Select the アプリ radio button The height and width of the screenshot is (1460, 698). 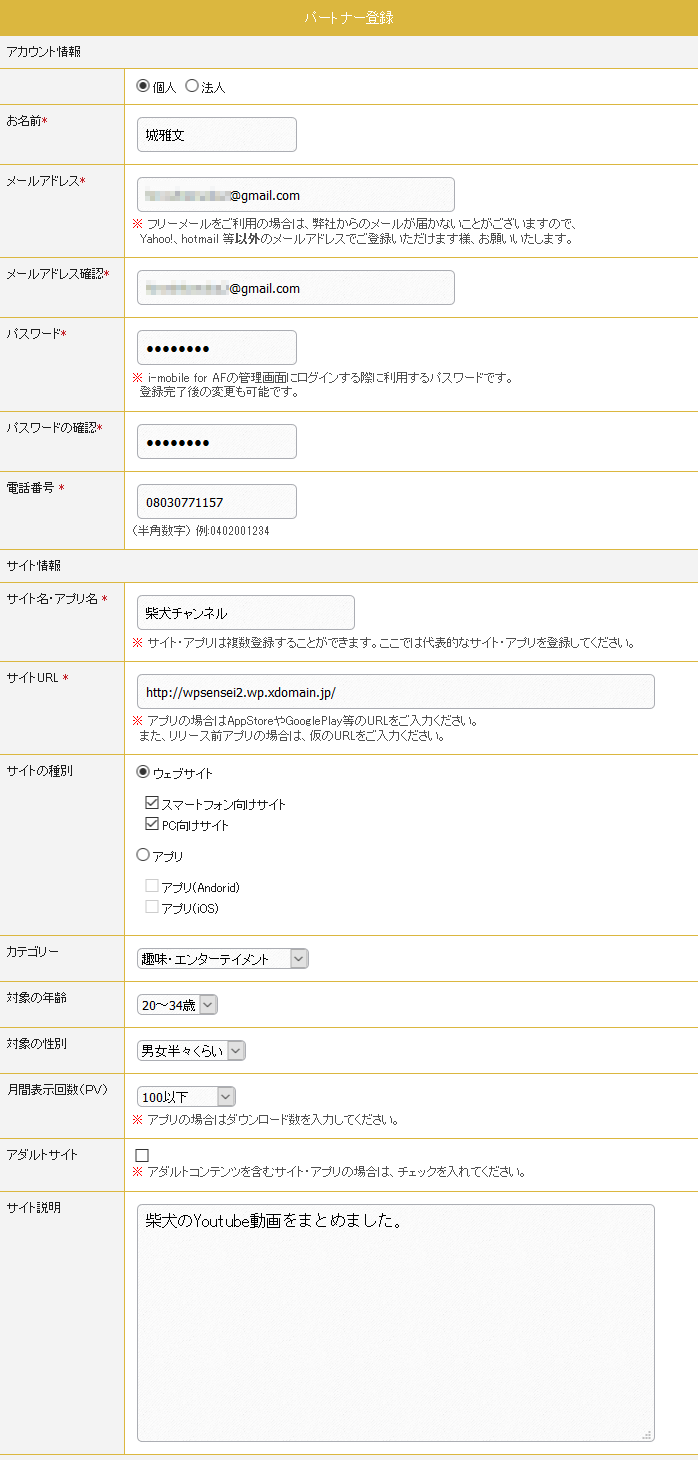pyautogui.click(x=143, y=855)
